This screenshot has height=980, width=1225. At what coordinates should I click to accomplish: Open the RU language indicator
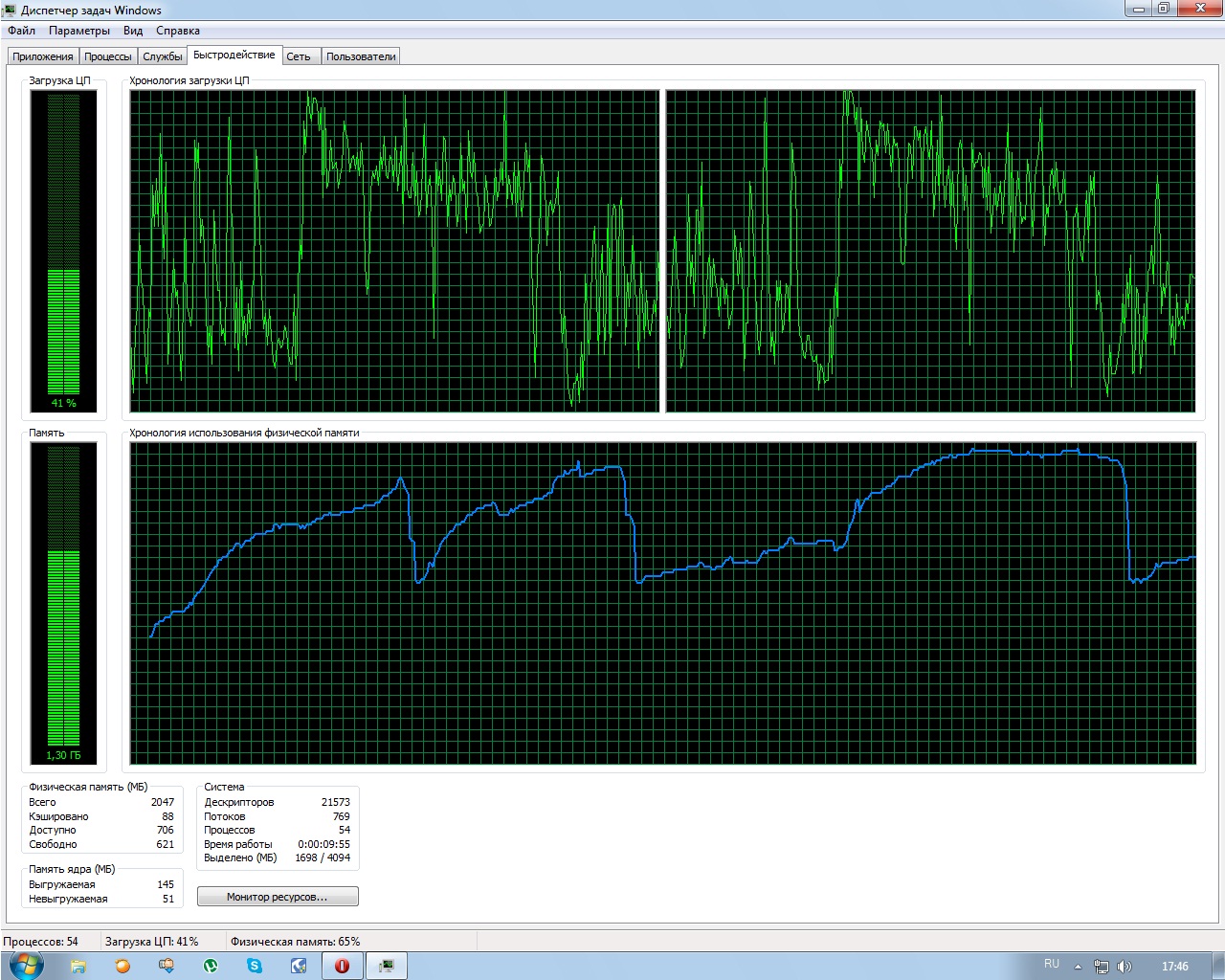1052,964
